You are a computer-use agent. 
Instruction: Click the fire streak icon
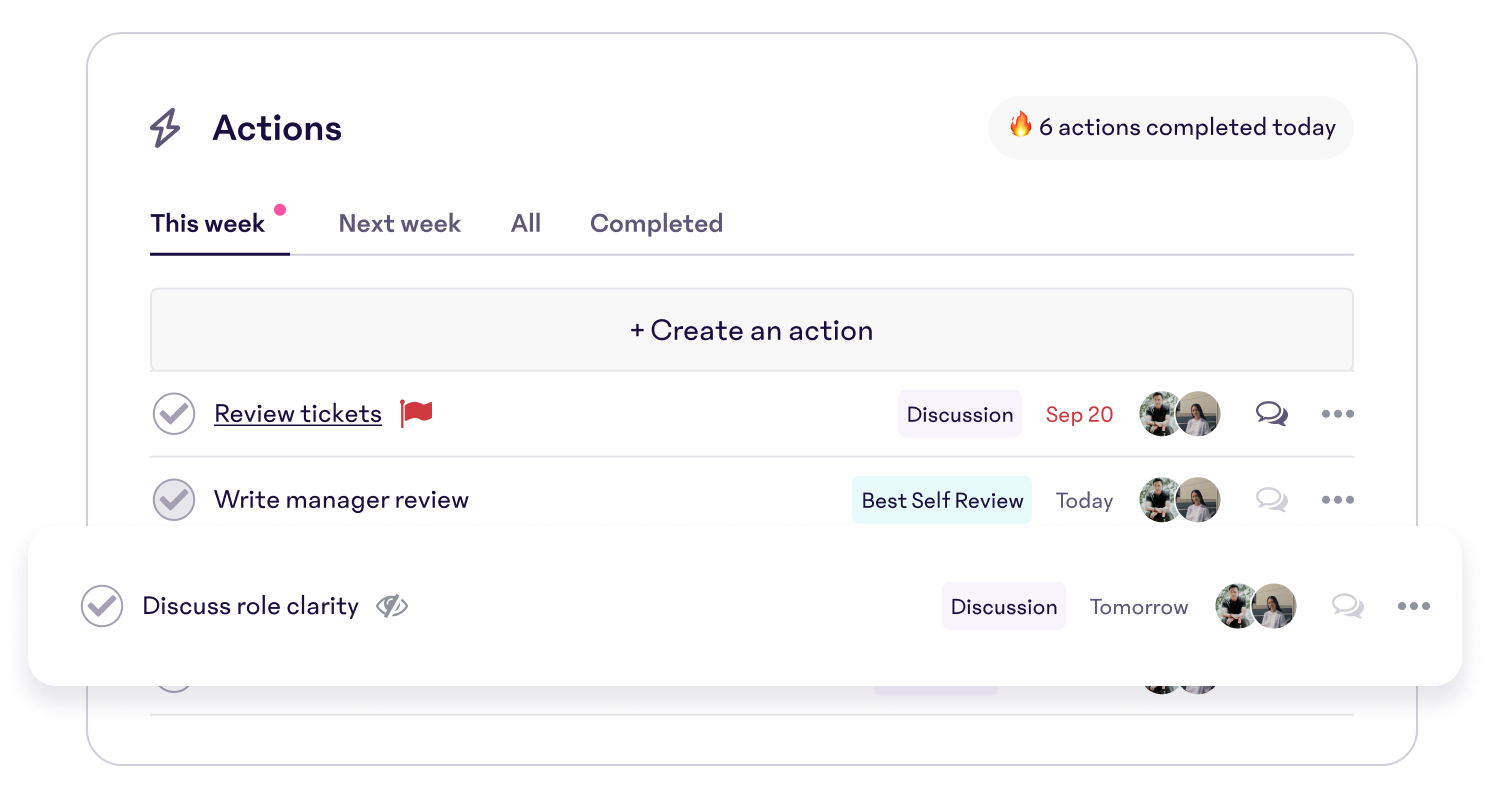[1020, 126]
